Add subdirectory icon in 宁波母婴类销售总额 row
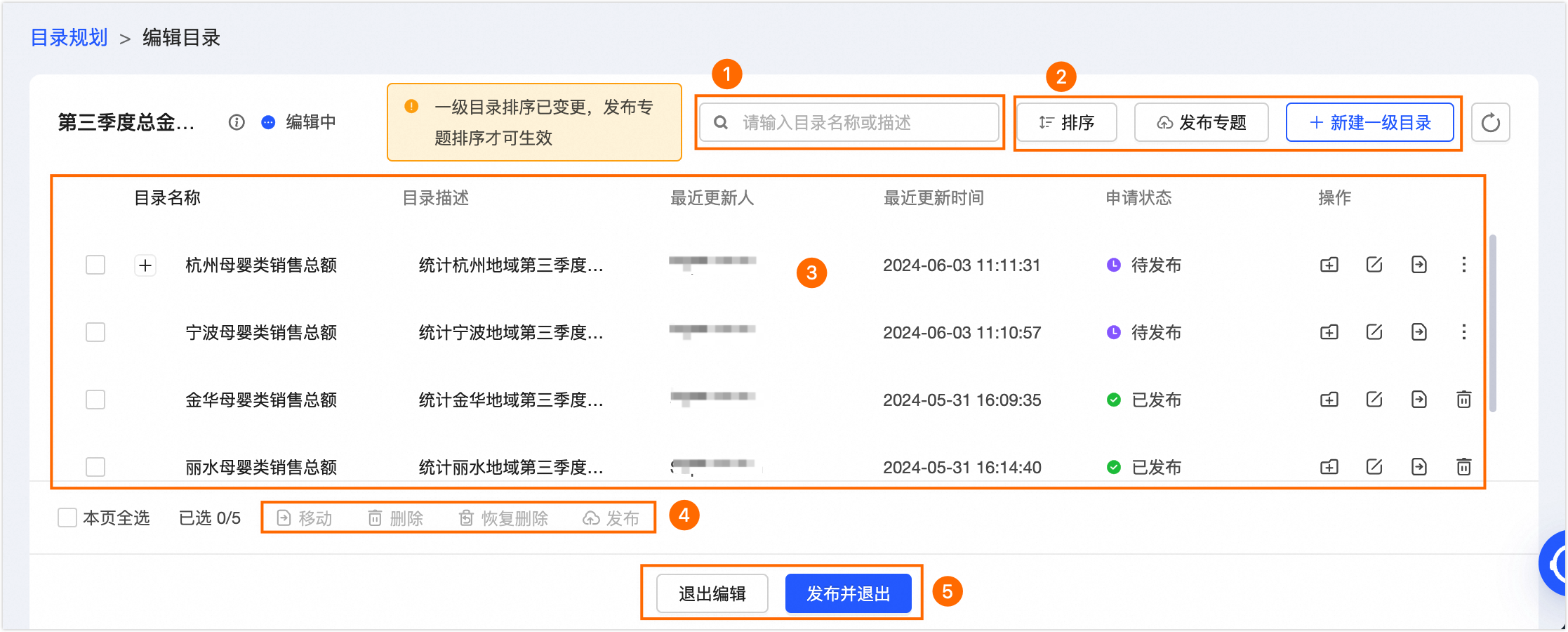This screenshot has width=1568, height=632. 1329,332
